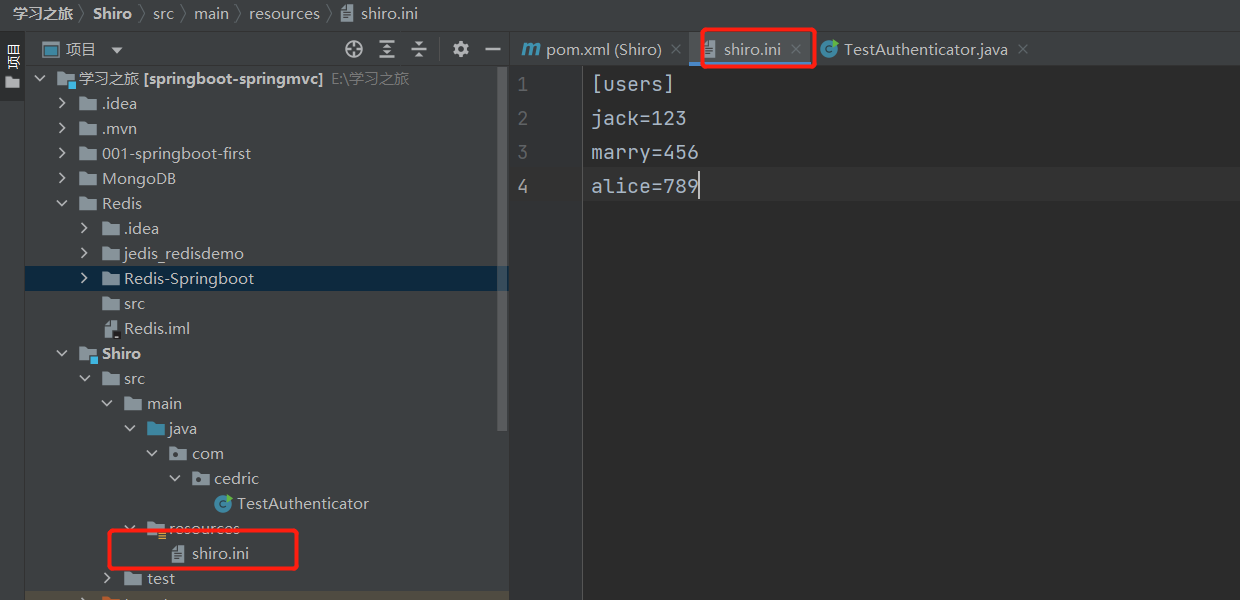Open the project view dropdown arrow
The width and height of the screenshot is (1240, 600).
[x=117, y=50]
